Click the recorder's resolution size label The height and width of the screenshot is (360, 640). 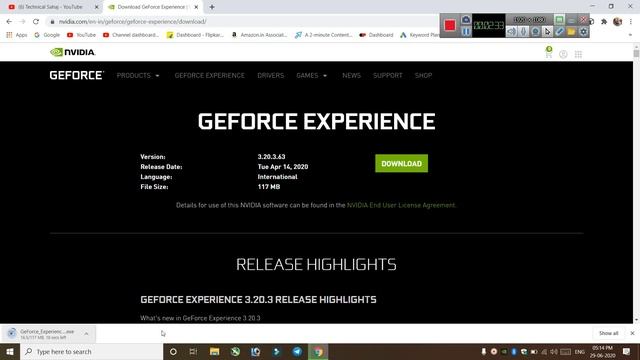529,20
